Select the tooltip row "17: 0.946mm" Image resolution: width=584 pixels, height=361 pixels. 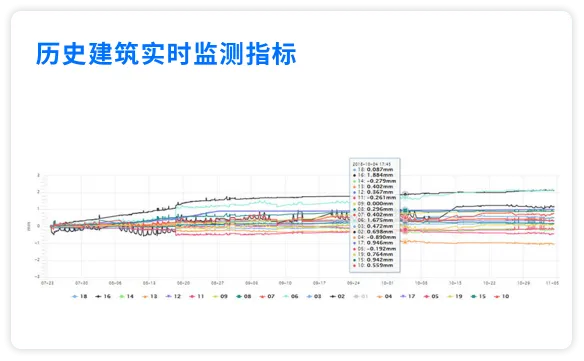(373, 243)
